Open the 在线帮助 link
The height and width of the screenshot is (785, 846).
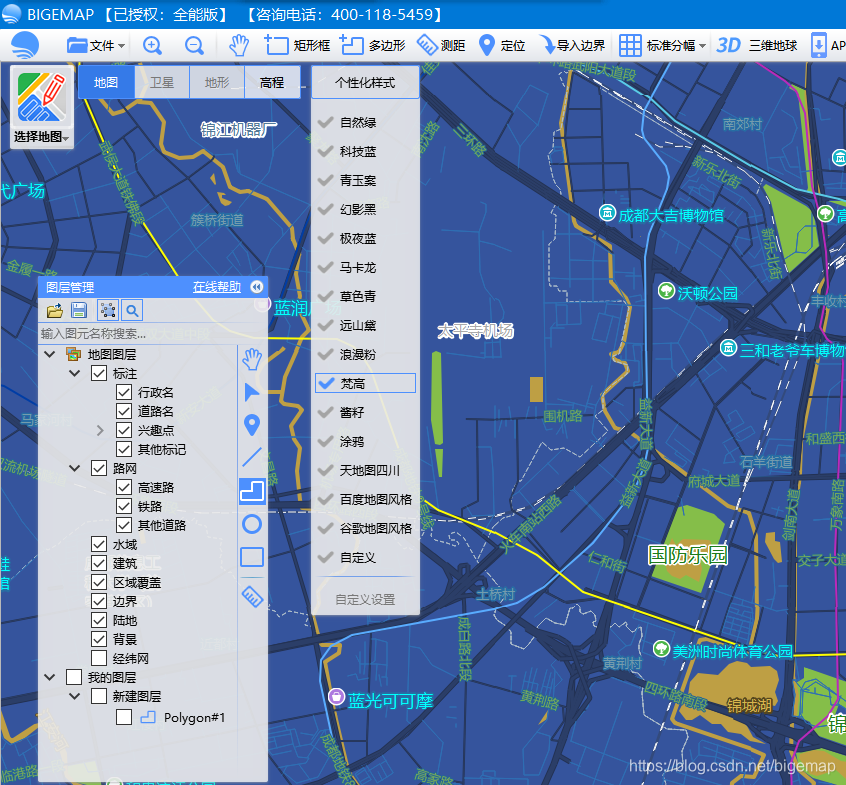217,287
